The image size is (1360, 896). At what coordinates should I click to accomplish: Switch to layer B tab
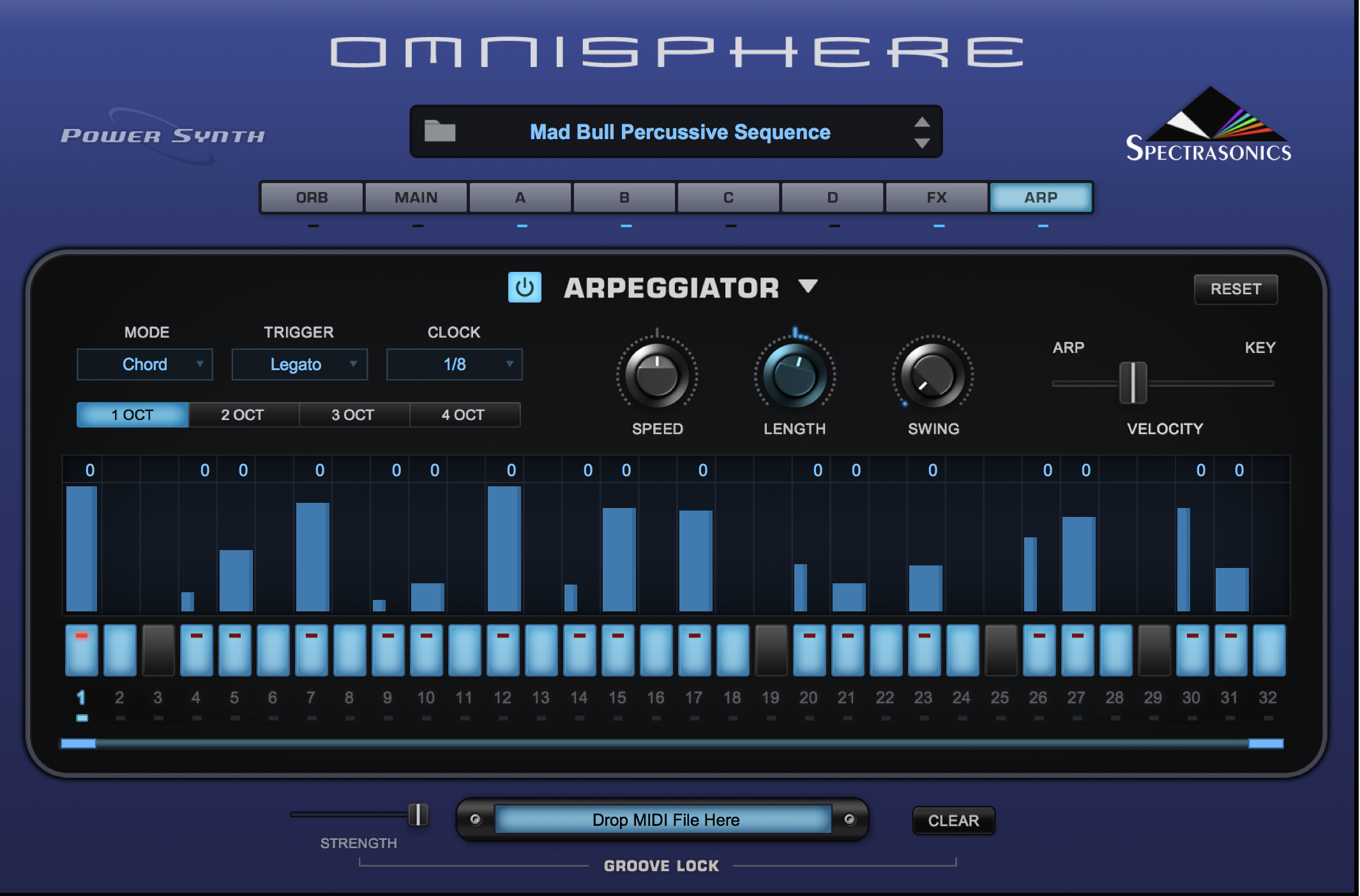(x=624, y=197)
